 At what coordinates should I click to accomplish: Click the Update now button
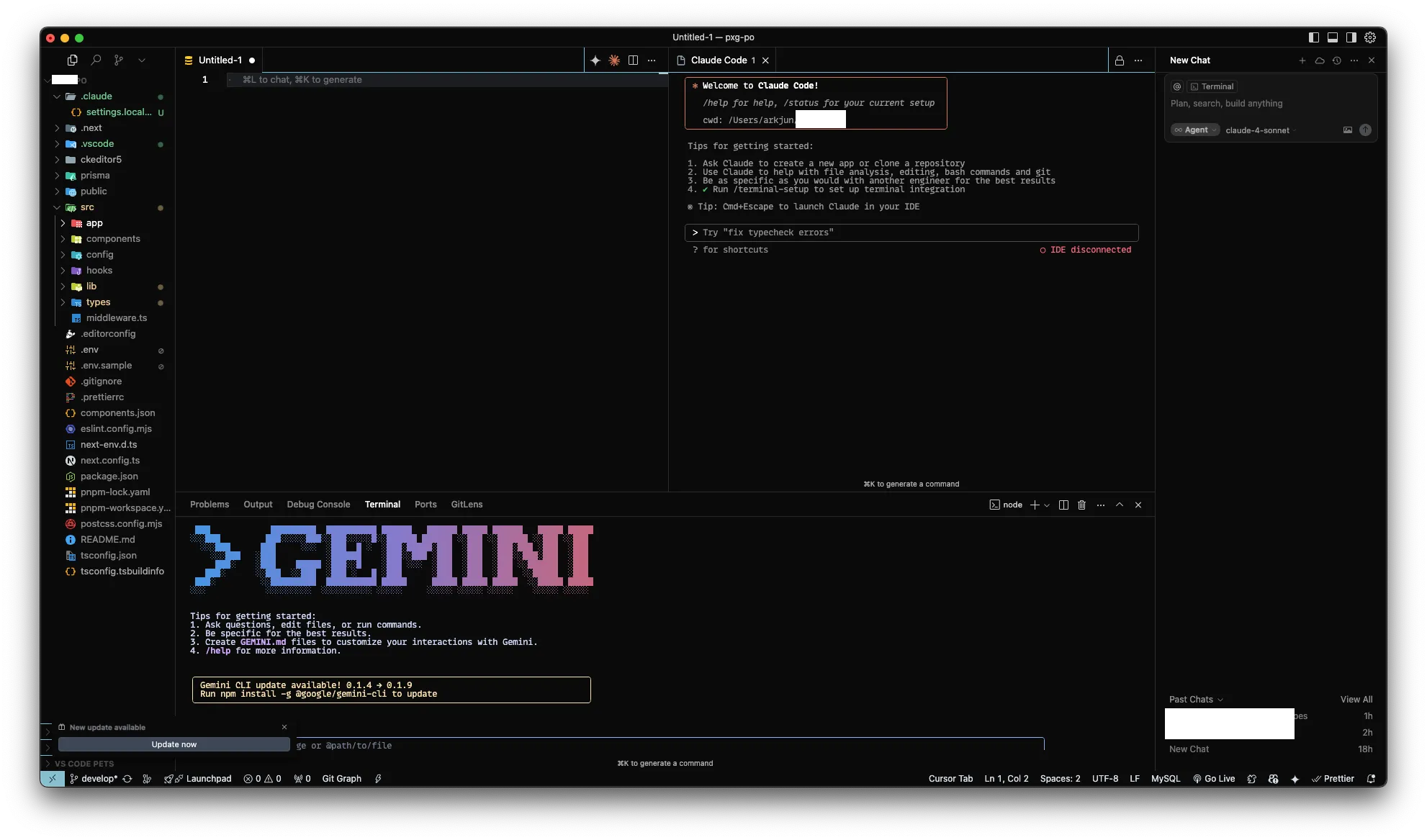[x=174, y=744]
